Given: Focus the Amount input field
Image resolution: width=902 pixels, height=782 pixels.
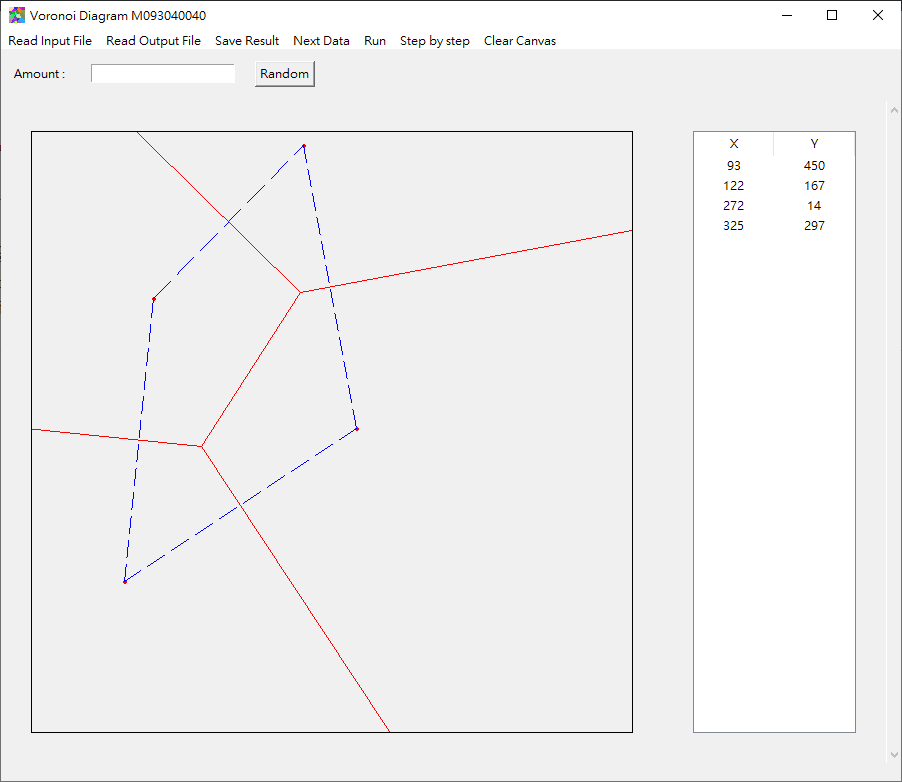Looking at the screenshot, I should coord(163,74).
